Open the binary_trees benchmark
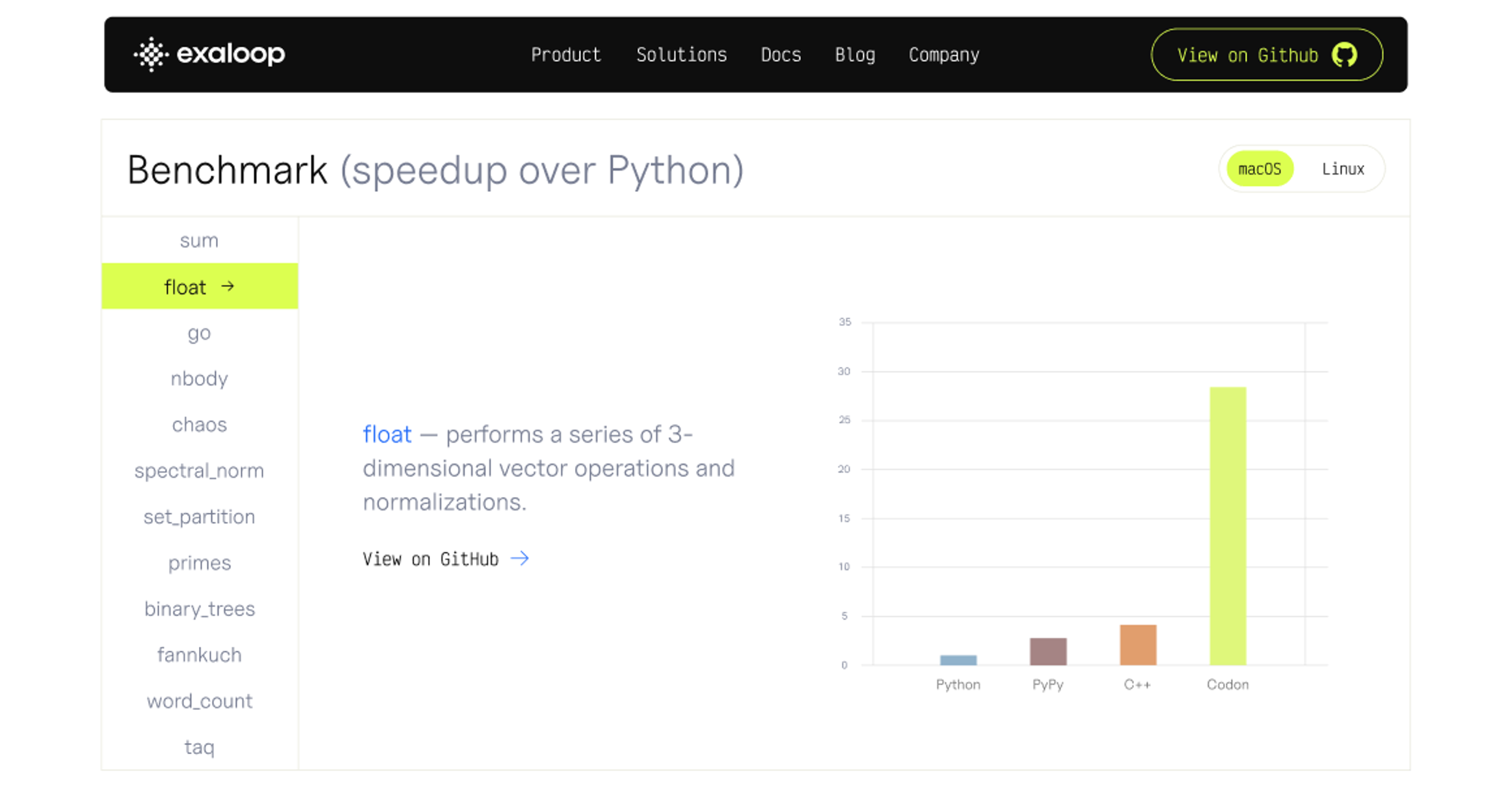The width and height of the screenshot is (1512, 807). click(200, 608)
